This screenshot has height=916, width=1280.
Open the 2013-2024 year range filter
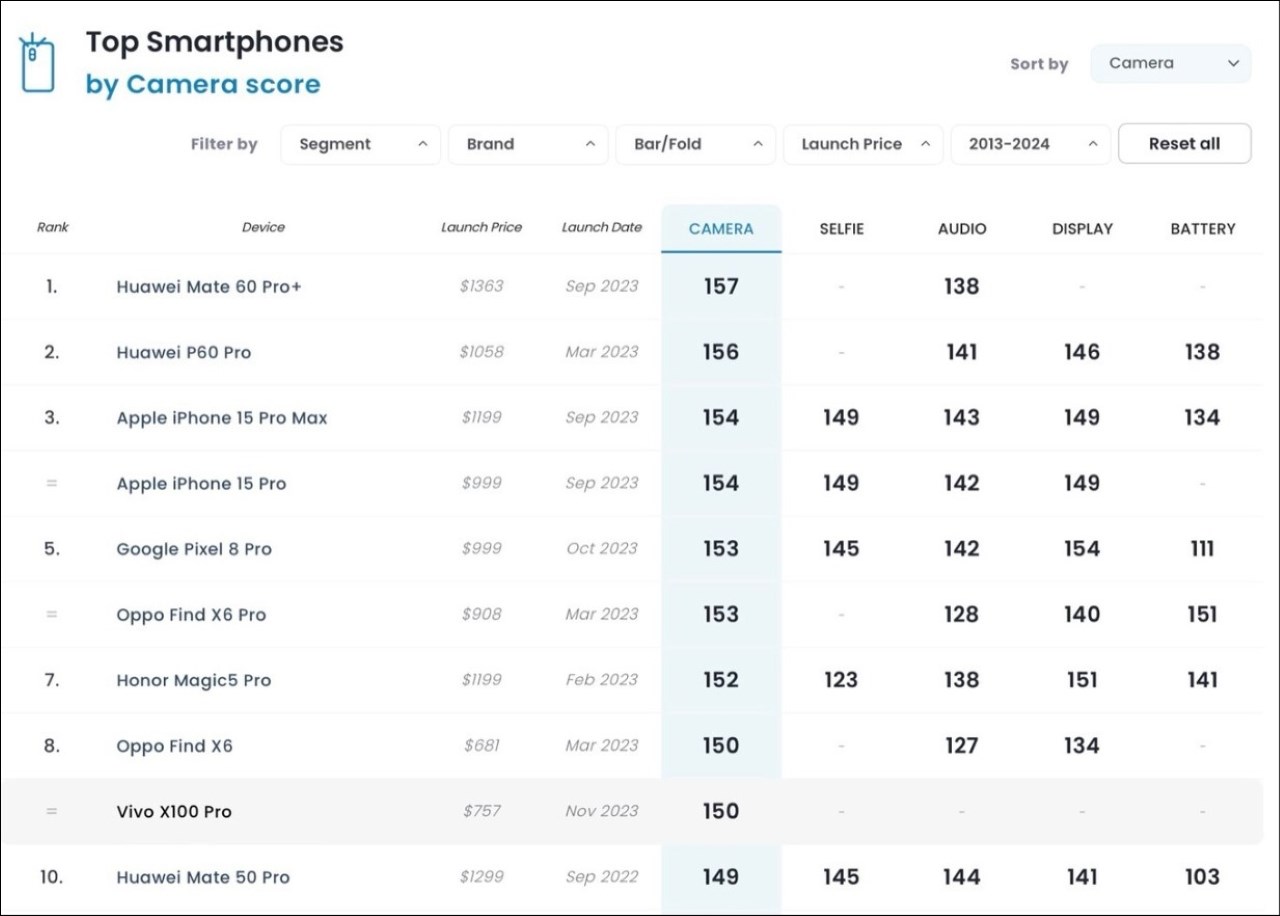pyautogui.click(x=1031, y=144)
